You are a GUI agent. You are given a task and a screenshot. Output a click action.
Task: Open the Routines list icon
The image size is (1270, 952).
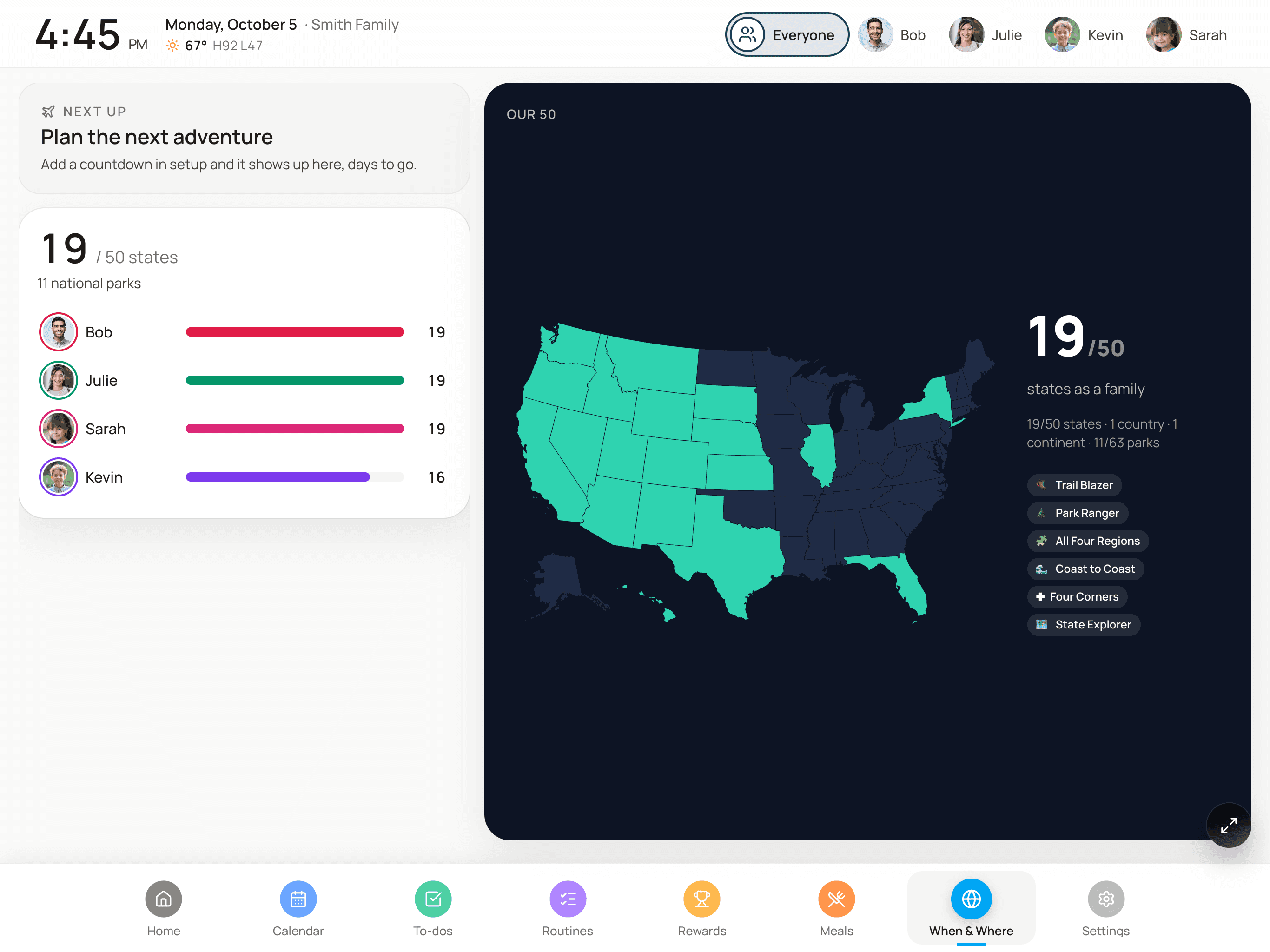pyautogui.click(x=567, y=899)
